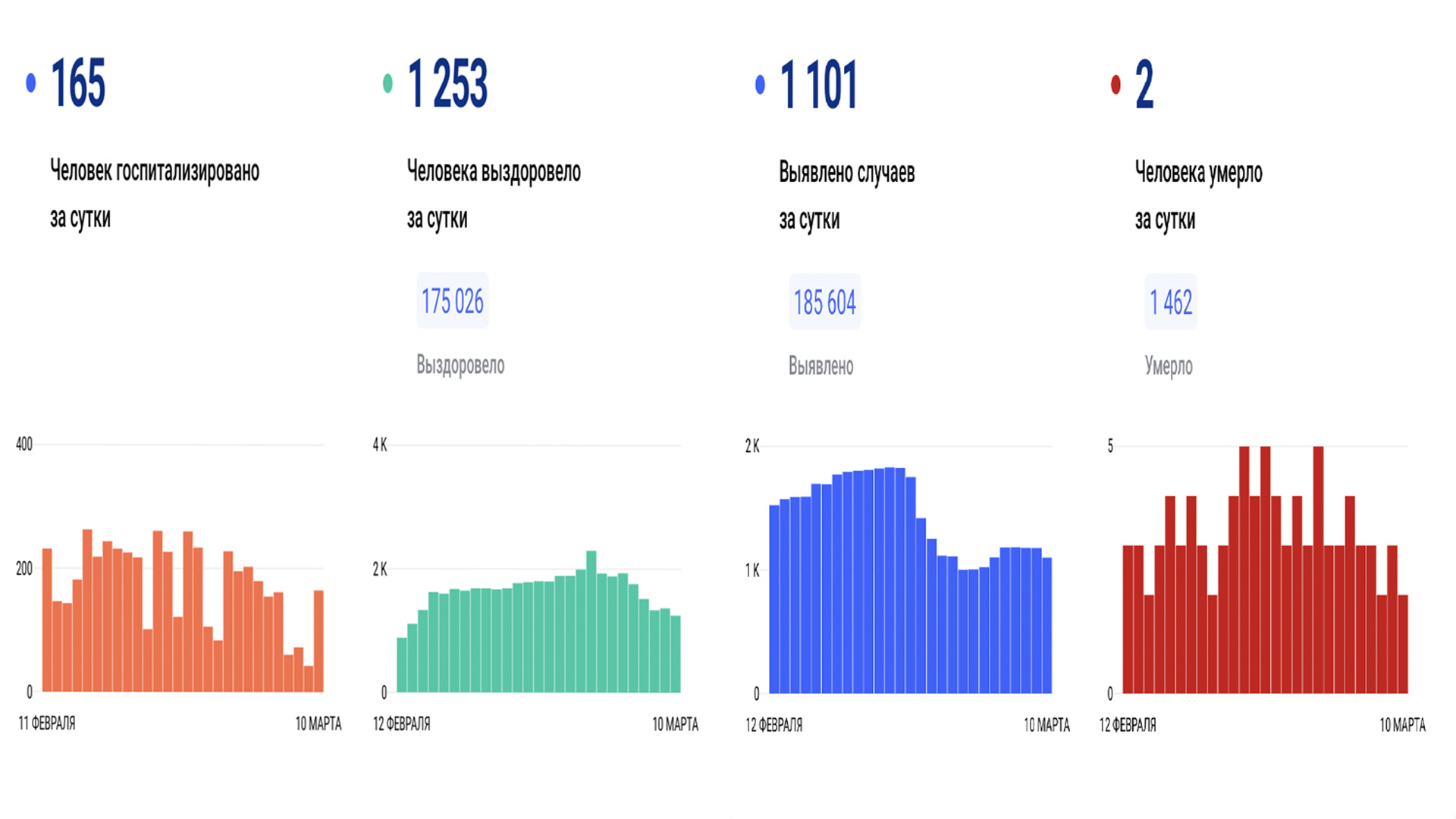Click the 5 y-axis label on deaths chart
Viewport: 1456px width, 819px height.
pos(1110,446)
